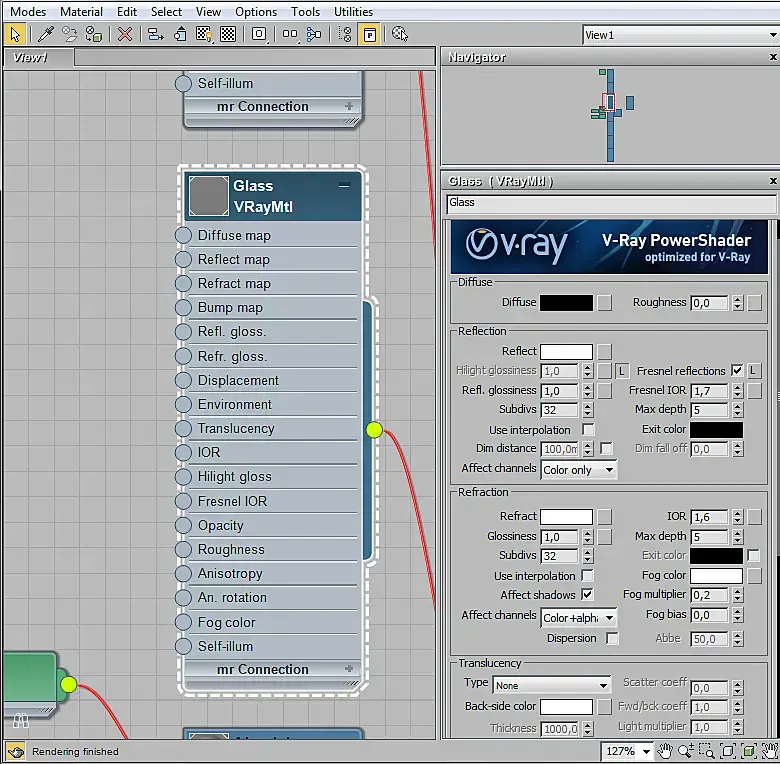Toggle Parameter Editor panel icon
Screen dimensions: 780x764
pos(370,34)
